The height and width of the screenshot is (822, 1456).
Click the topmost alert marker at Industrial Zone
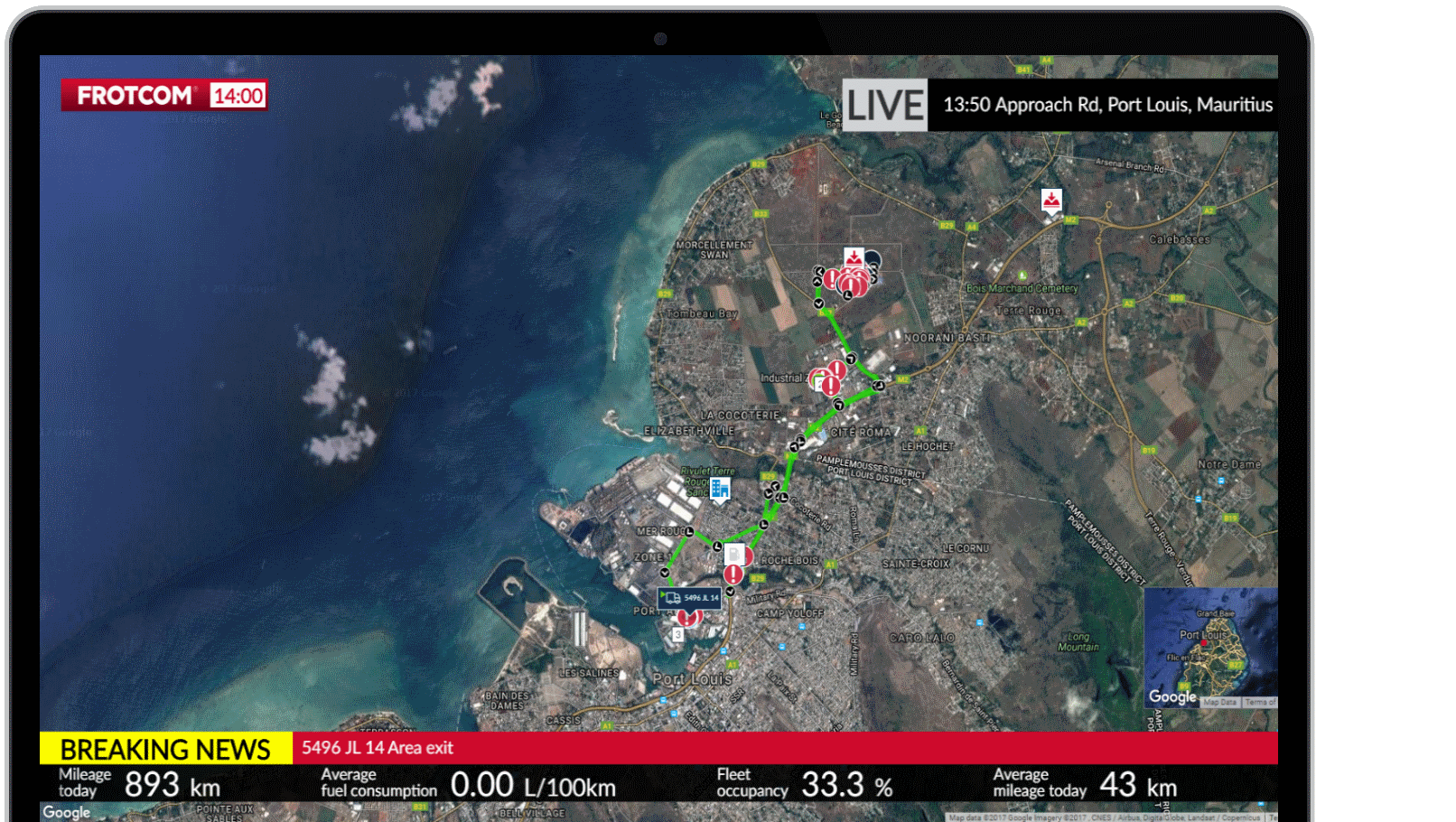(837, 369)
